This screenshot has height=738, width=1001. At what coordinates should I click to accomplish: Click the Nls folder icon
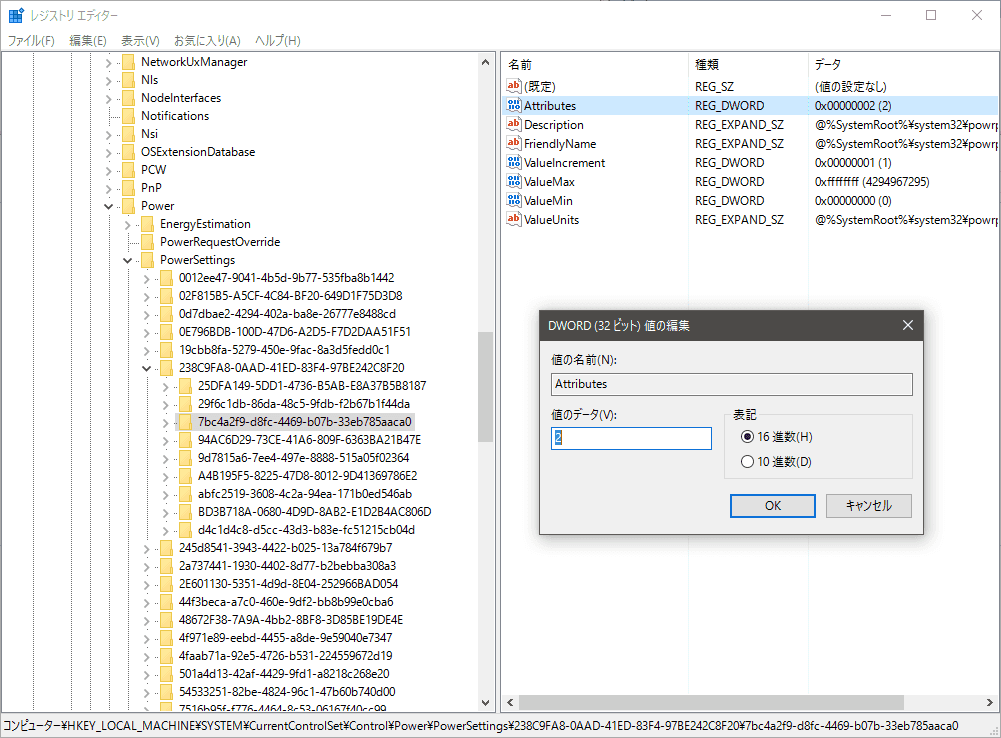pyautogui.click(x=128, y=80)
